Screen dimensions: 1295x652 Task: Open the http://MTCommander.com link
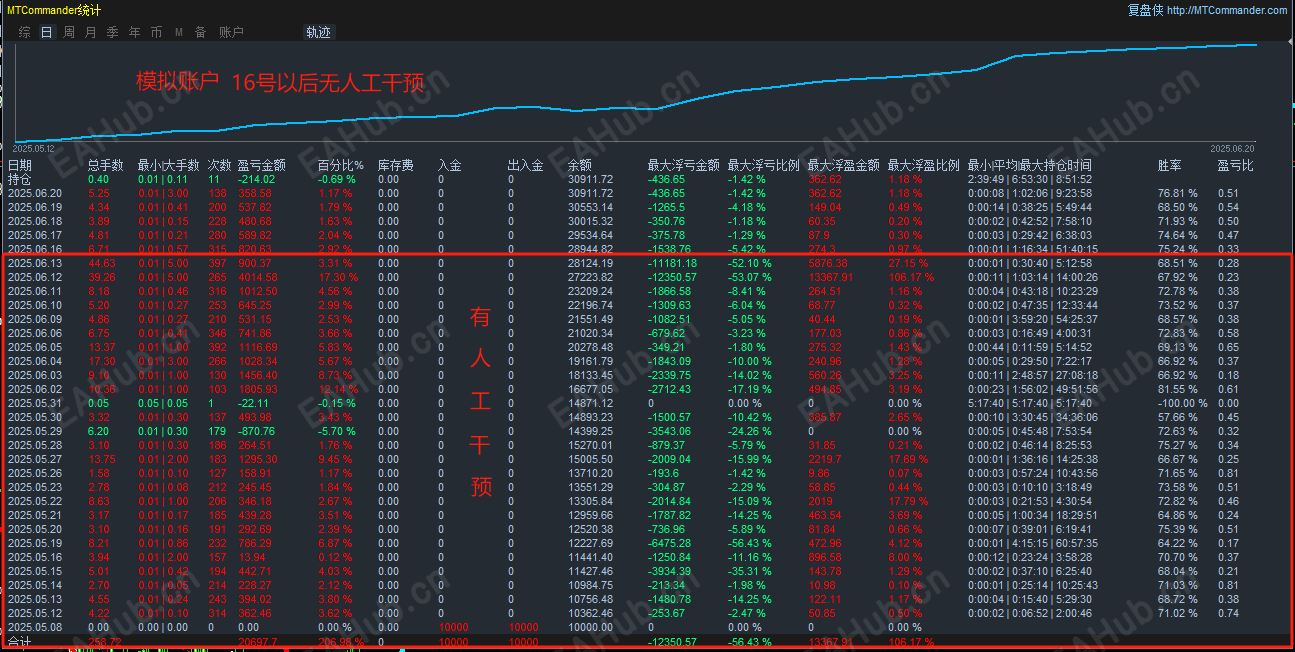click(x=1227, y=10)
